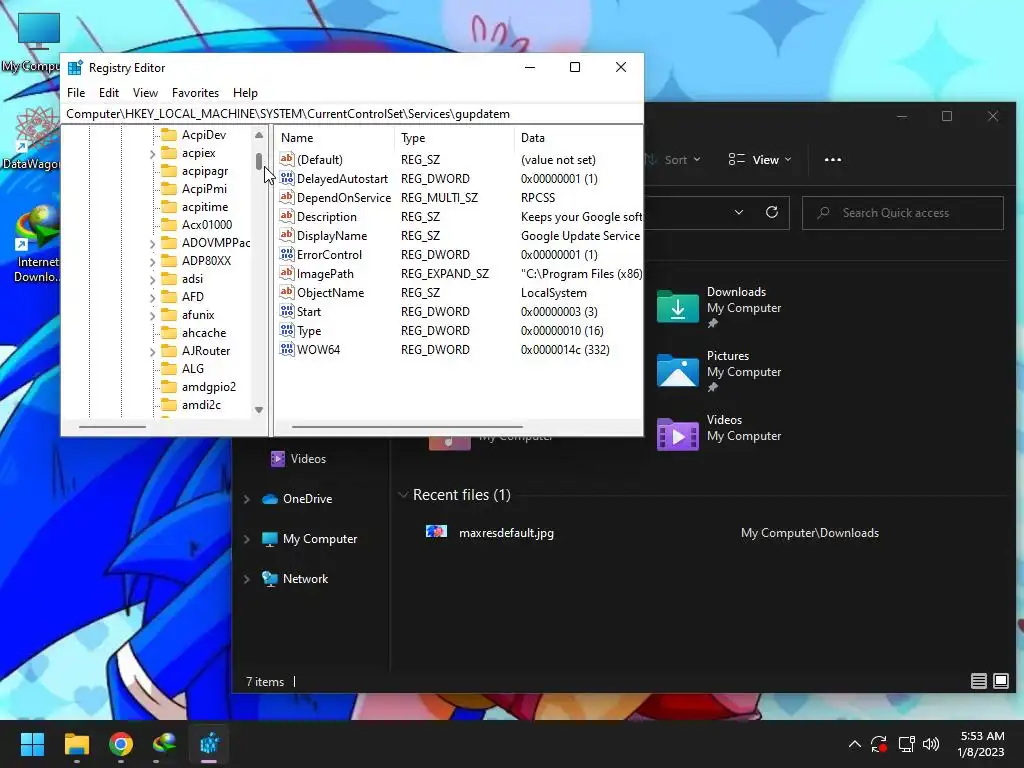Click the scroll up arrow in key tree

pos(259,135)
